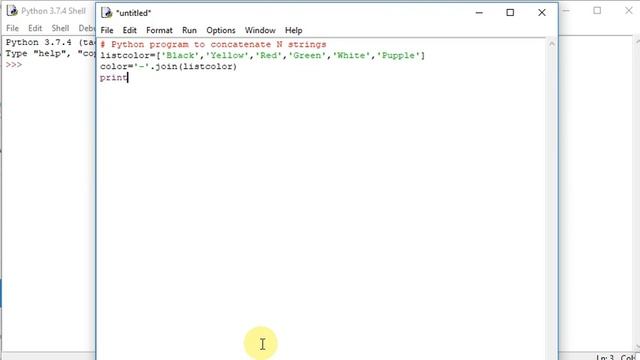Open Window menu in untitled editor
640x360 pixels.
click(260, 30)
